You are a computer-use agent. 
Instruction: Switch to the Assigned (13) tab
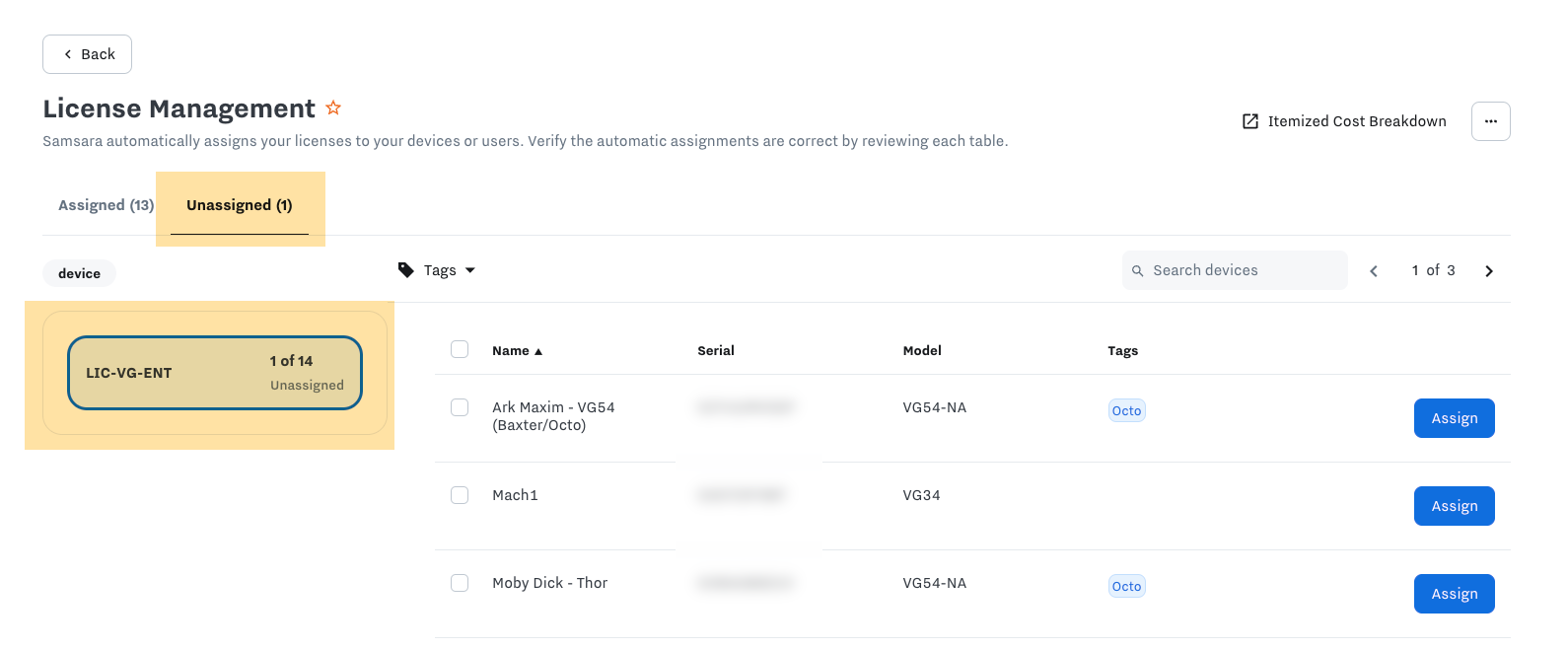click(106, 205)
